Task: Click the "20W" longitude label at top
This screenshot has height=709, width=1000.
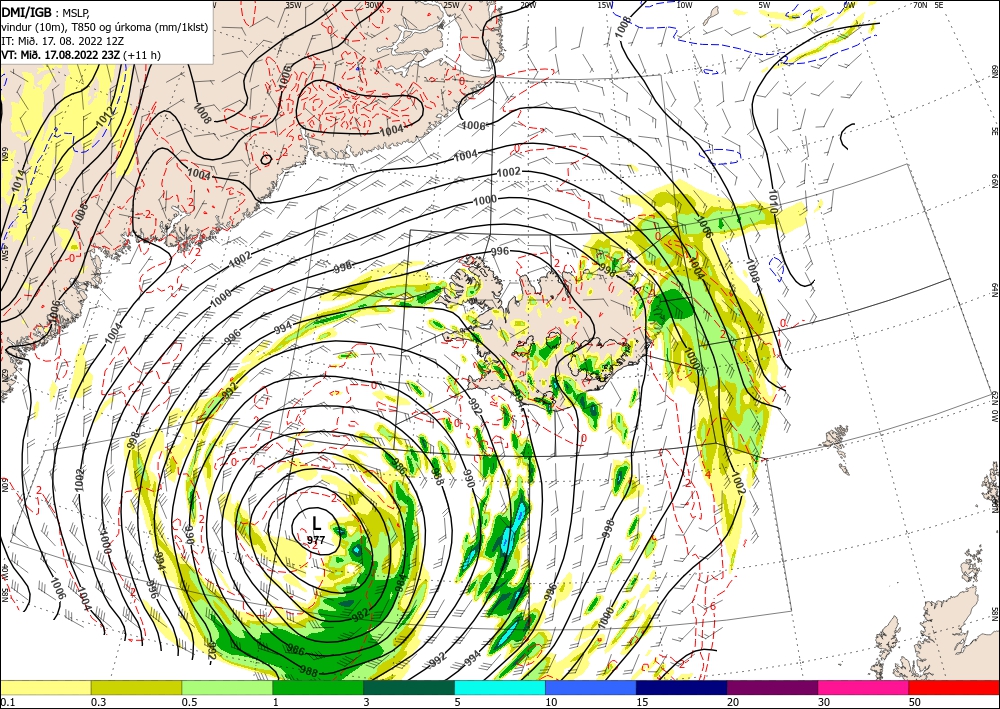Action: pos(527,5)
